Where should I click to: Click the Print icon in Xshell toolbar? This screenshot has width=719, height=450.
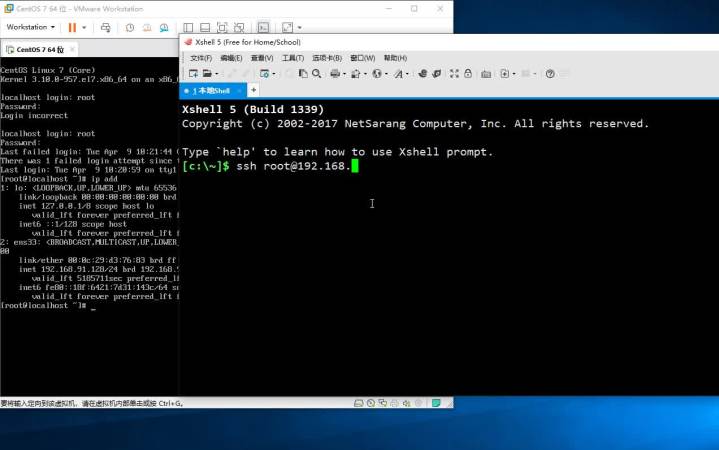pos(335,73)
